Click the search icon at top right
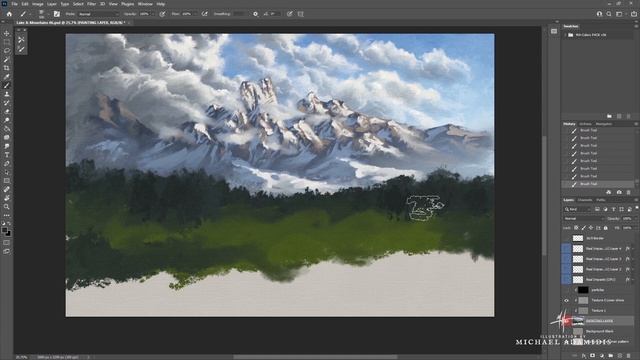 (609, 14)
